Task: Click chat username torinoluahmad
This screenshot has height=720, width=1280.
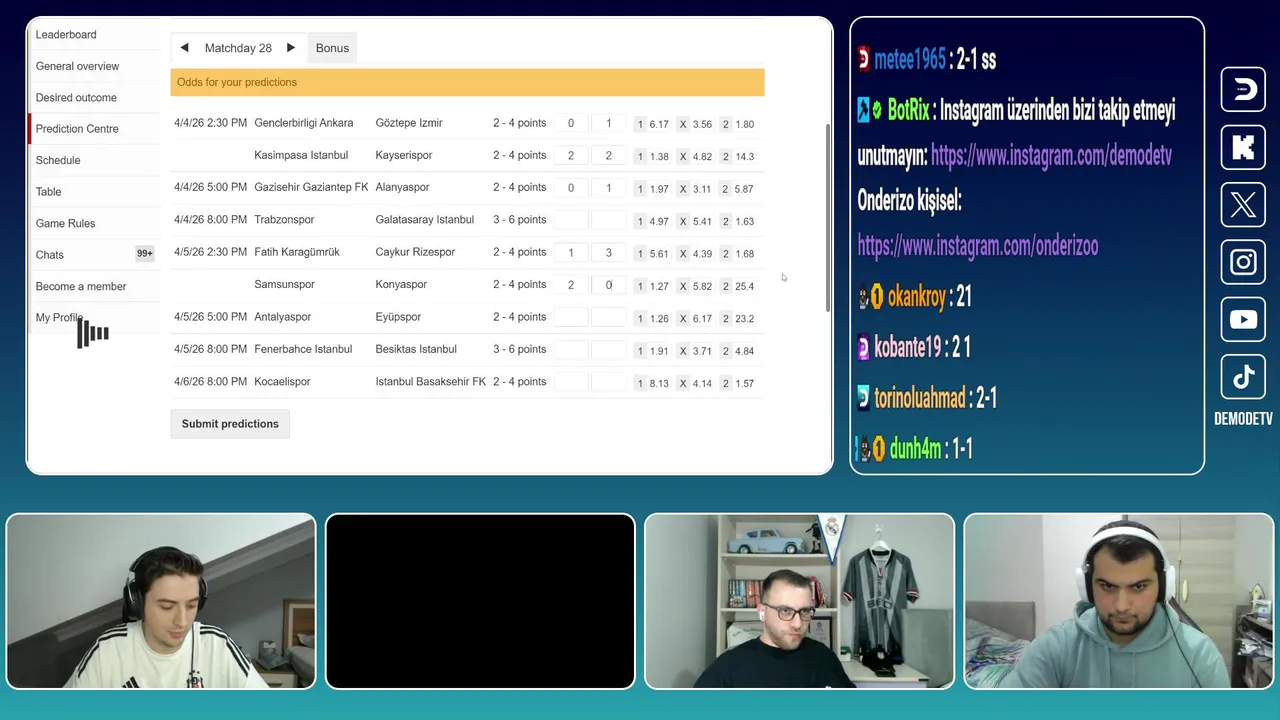Action: [x=920, y=398]
